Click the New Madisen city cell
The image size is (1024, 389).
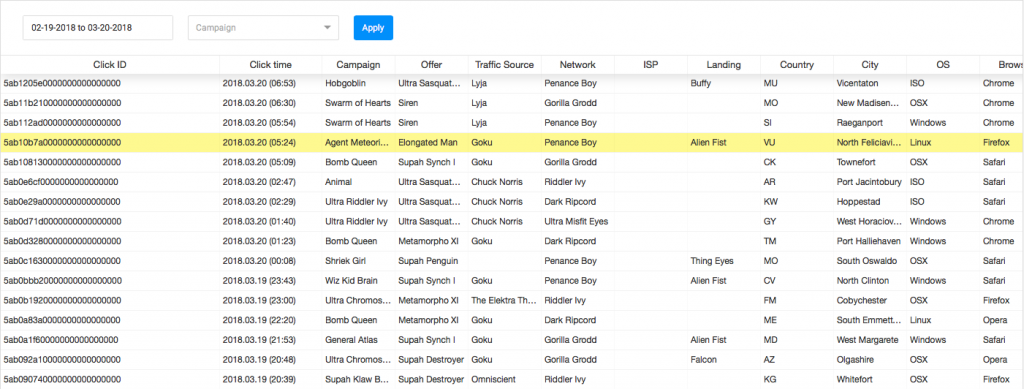pos(869,103)
